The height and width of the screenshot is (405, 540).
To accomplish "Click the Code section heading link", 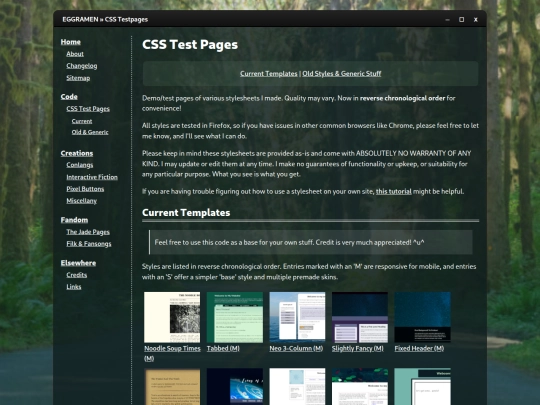I will [69, 97].
